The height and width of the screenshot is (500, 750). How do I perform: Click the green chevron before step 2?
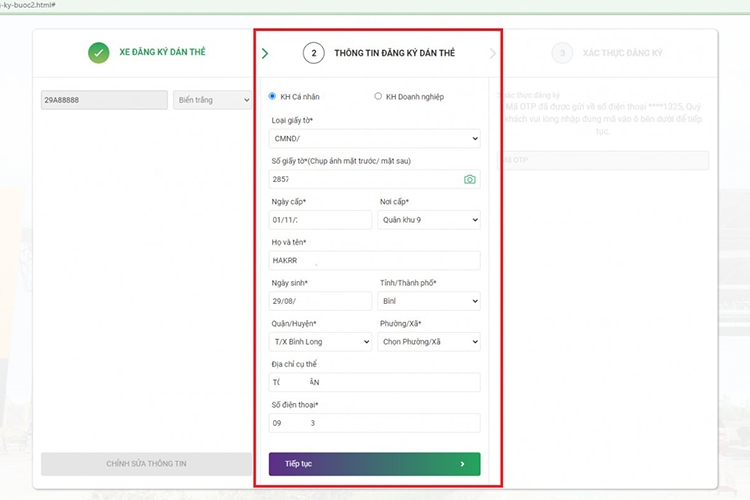pos(265,53)
